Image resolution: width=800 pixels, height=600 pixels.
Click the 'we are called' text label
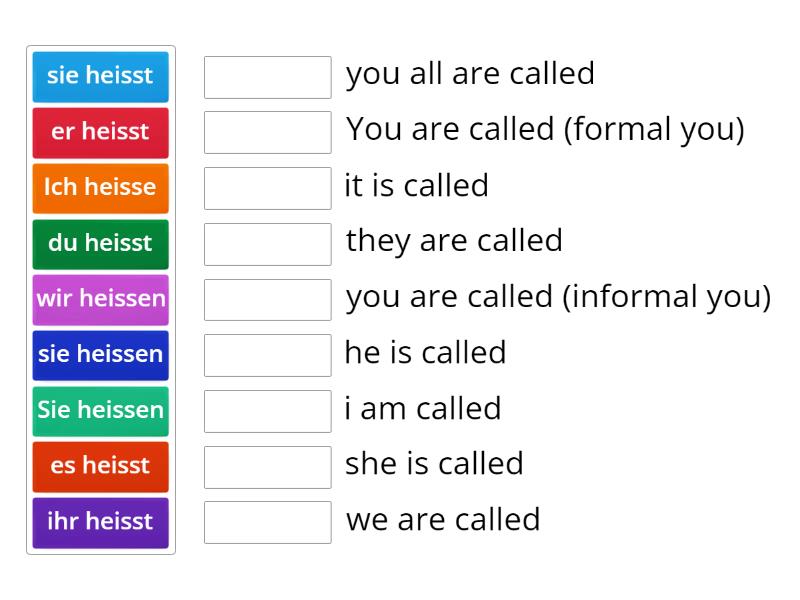pos(442,520)
